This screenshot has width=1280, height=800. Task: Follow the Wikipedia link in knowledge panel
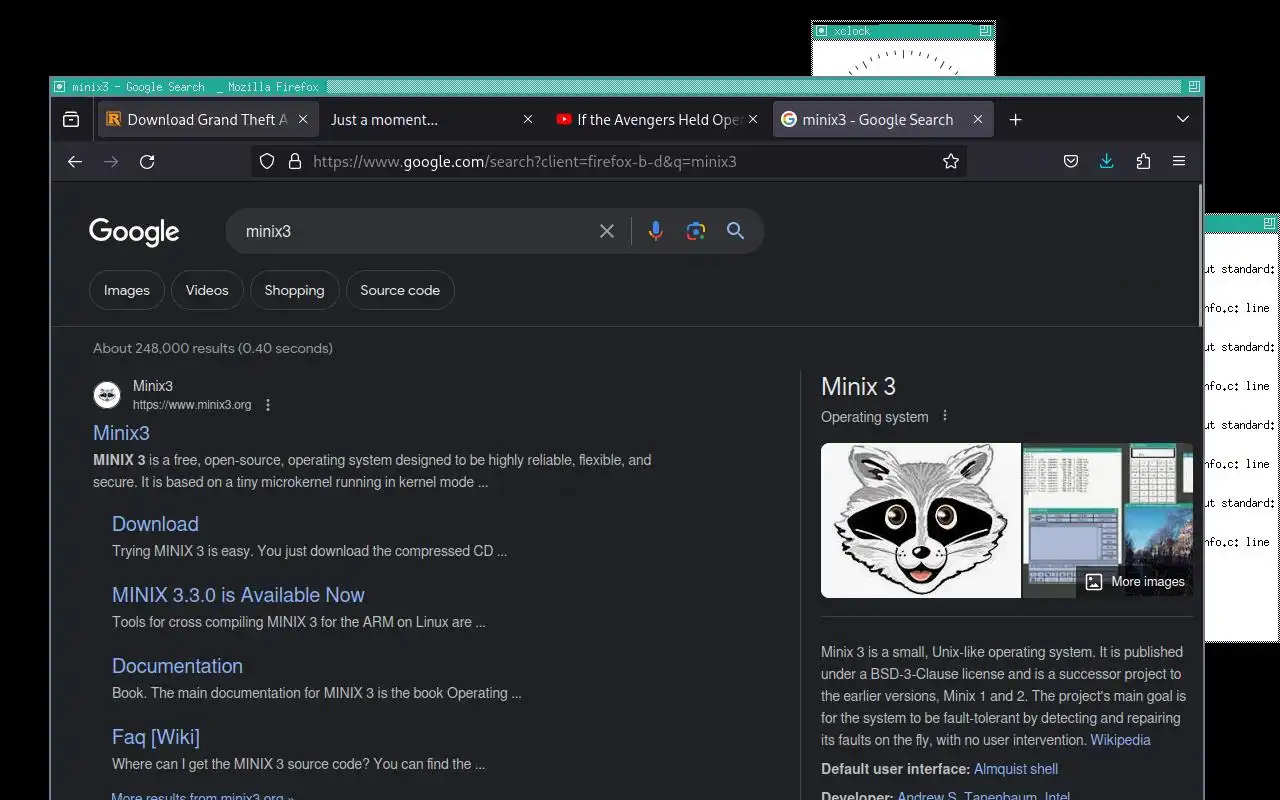coord(1120,740)
